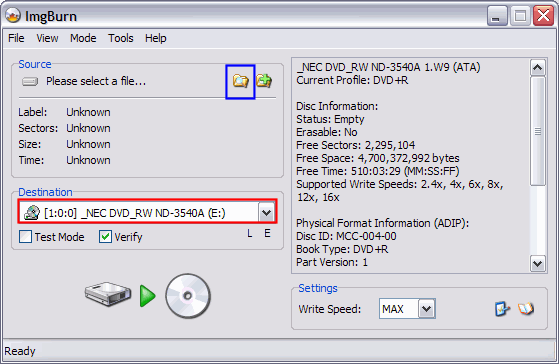This screenshot has height=364, width=559.
Task: Click the L button under destination
Action: [x=250, y=234]
